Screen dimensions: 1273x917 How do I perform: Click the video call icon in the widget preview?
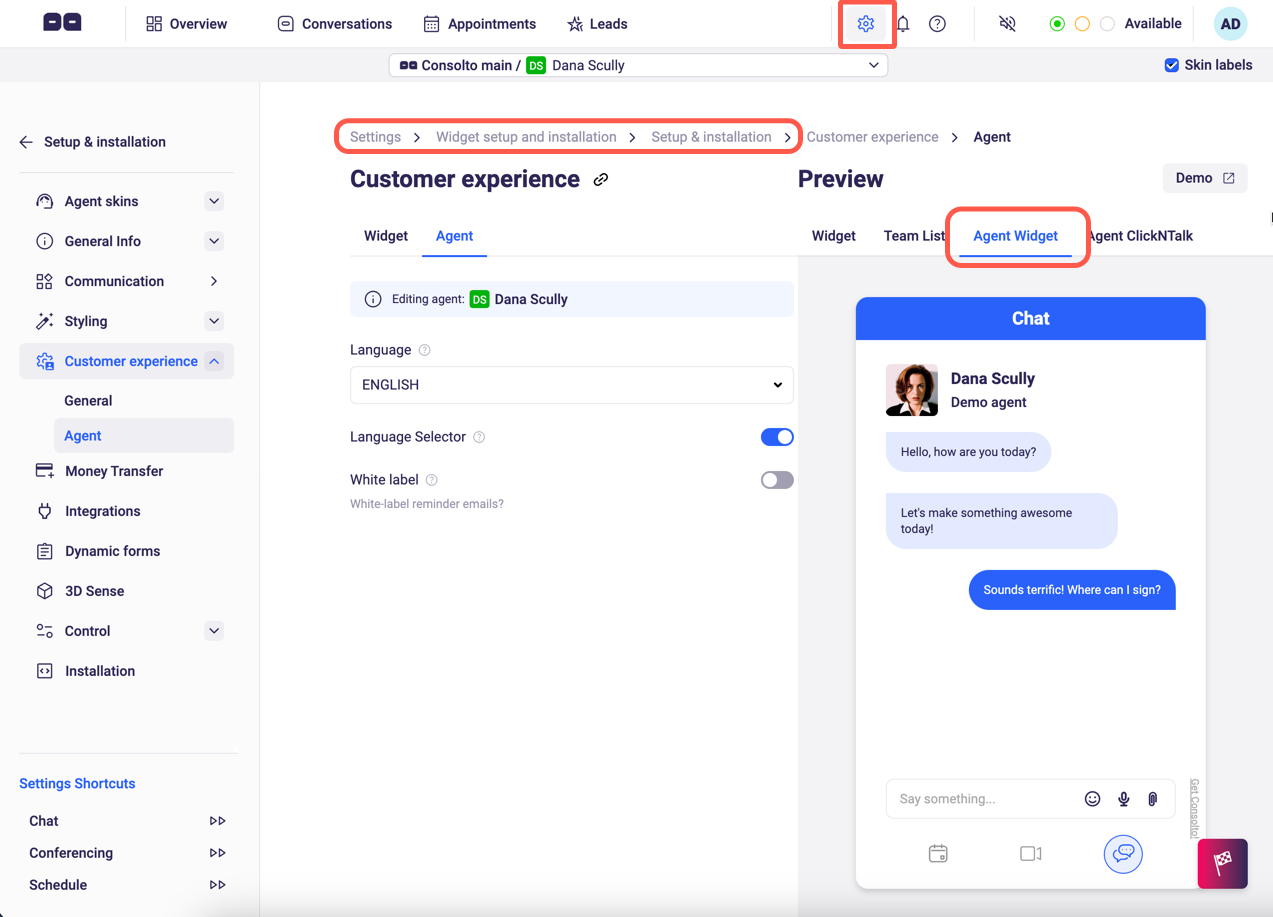click(x=1030, y=853)
